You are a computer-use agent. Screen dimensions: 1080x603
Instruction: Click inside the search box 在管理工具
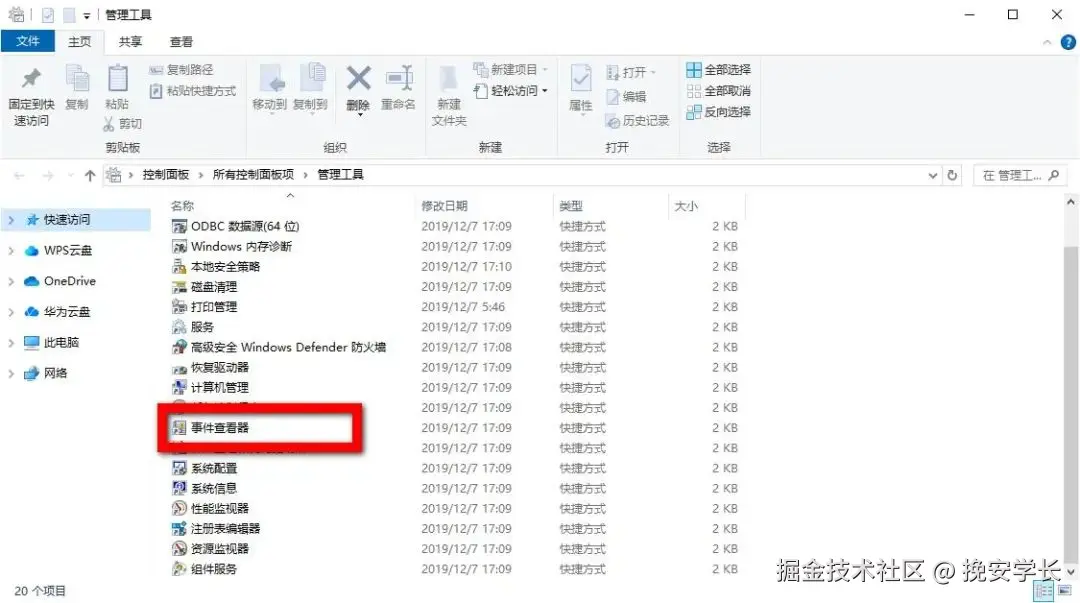1013,174
